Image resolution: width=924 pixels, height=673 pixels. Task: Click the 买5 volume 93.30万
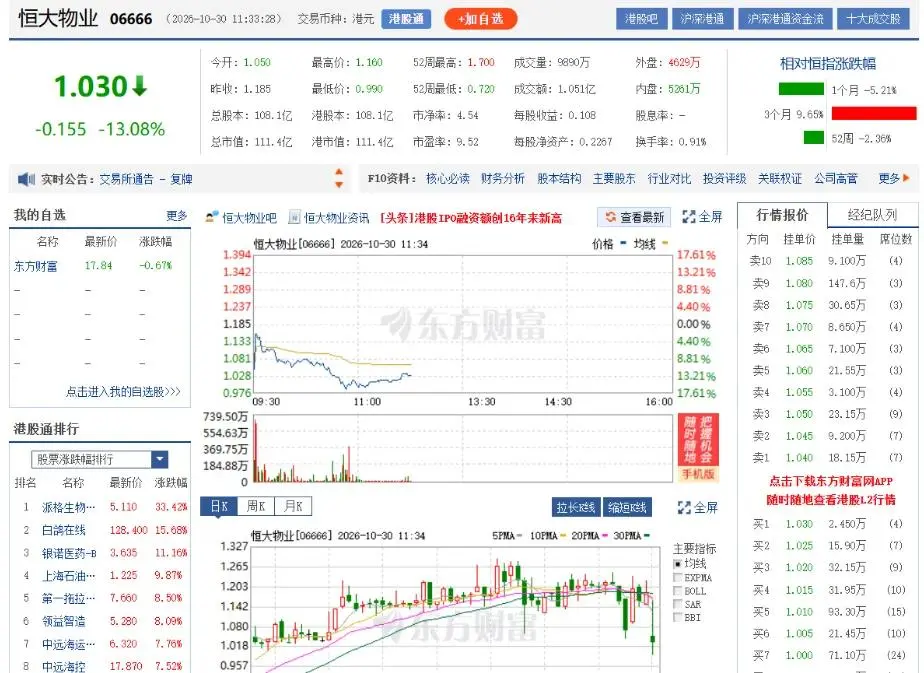847,612
